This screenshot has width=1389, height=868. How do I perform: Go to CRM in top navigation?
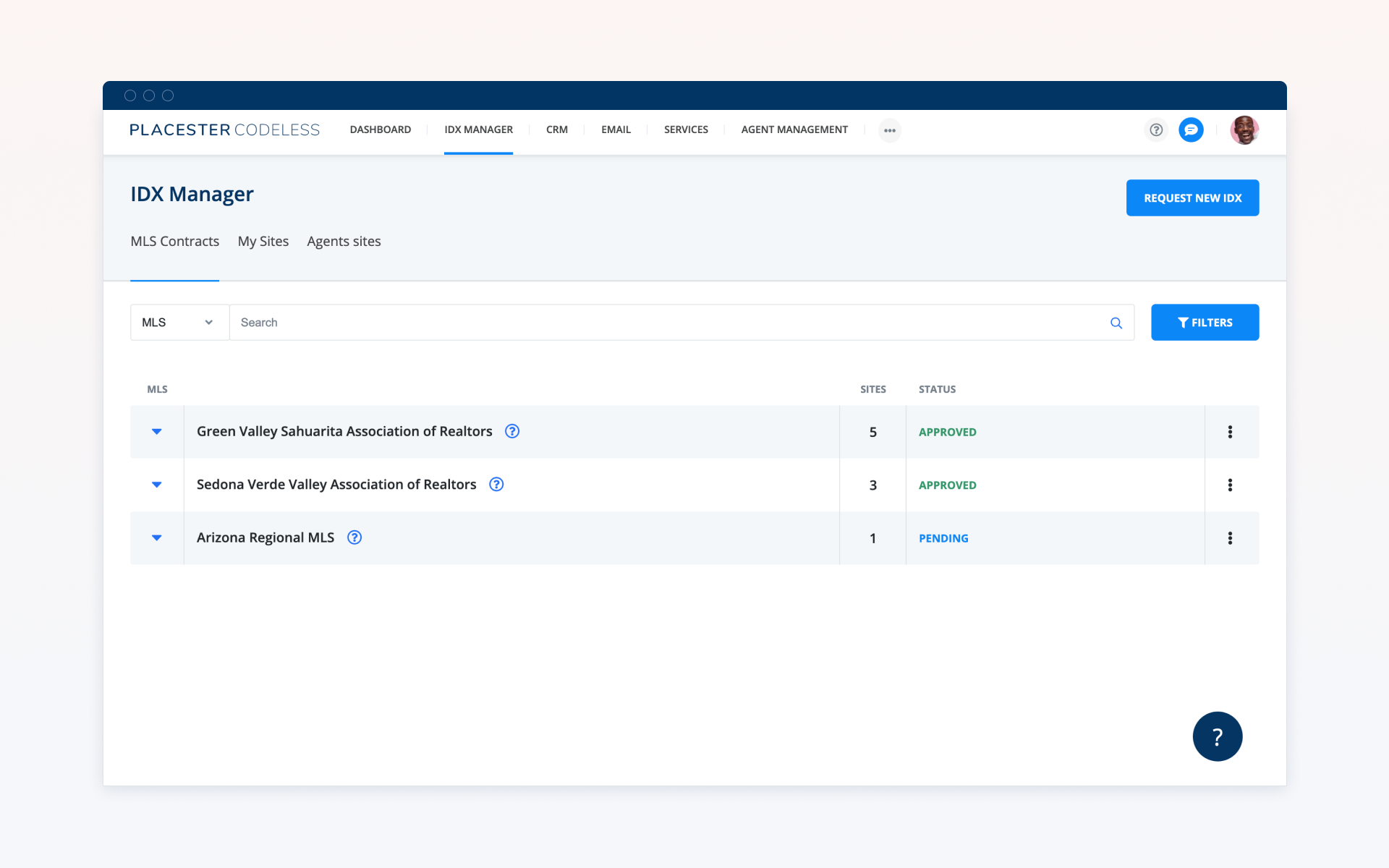(x=556, y=130)
